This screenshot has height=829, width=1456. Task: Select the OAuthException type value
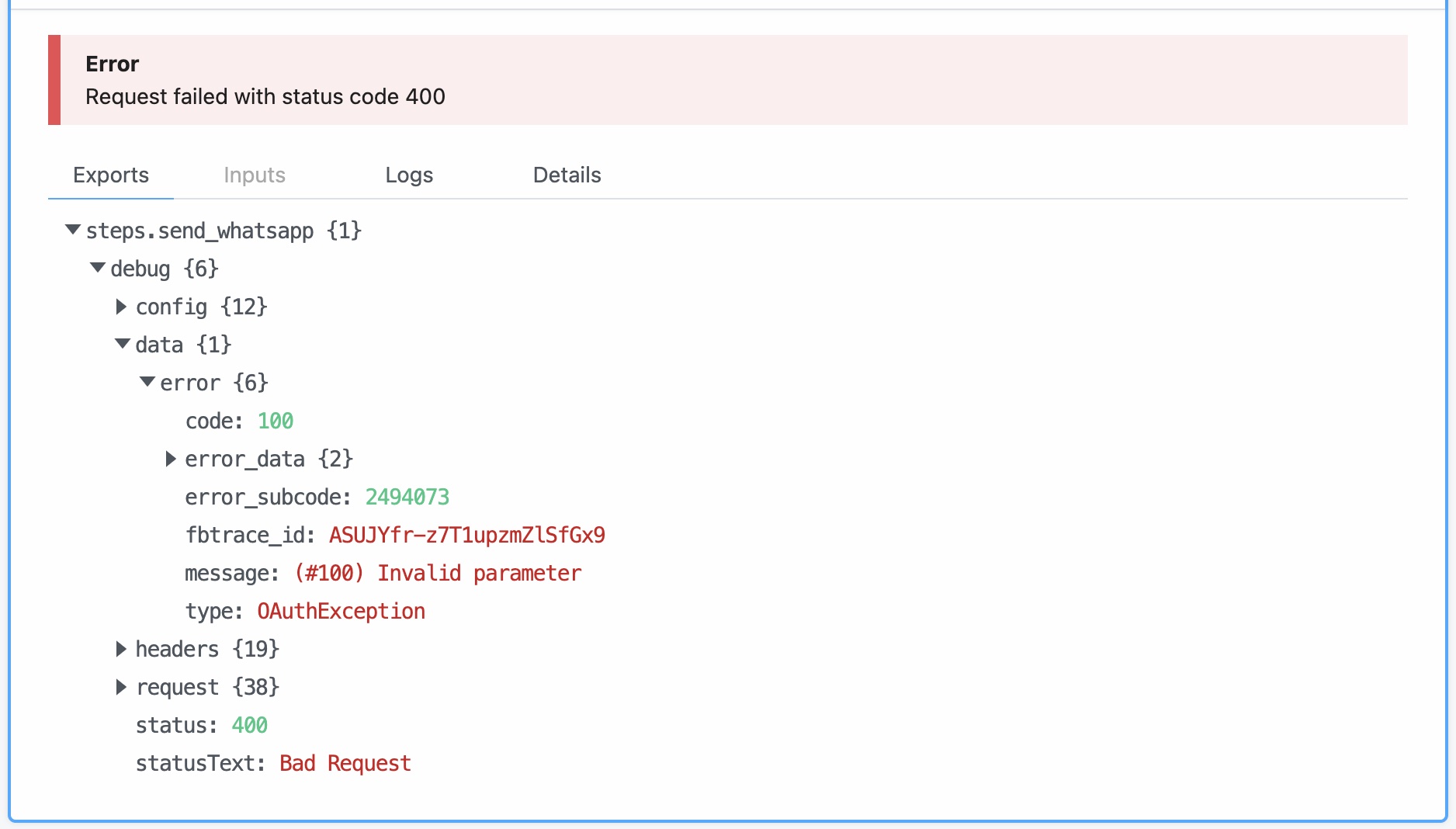point(341,611)
